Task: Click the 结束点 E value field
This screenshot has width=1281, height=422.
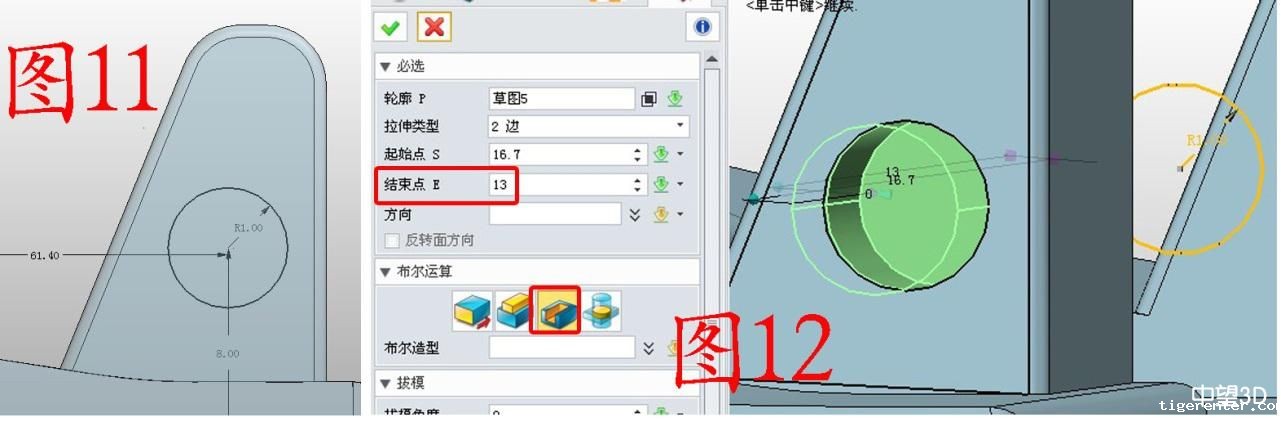Action: [x=560, y=185]
